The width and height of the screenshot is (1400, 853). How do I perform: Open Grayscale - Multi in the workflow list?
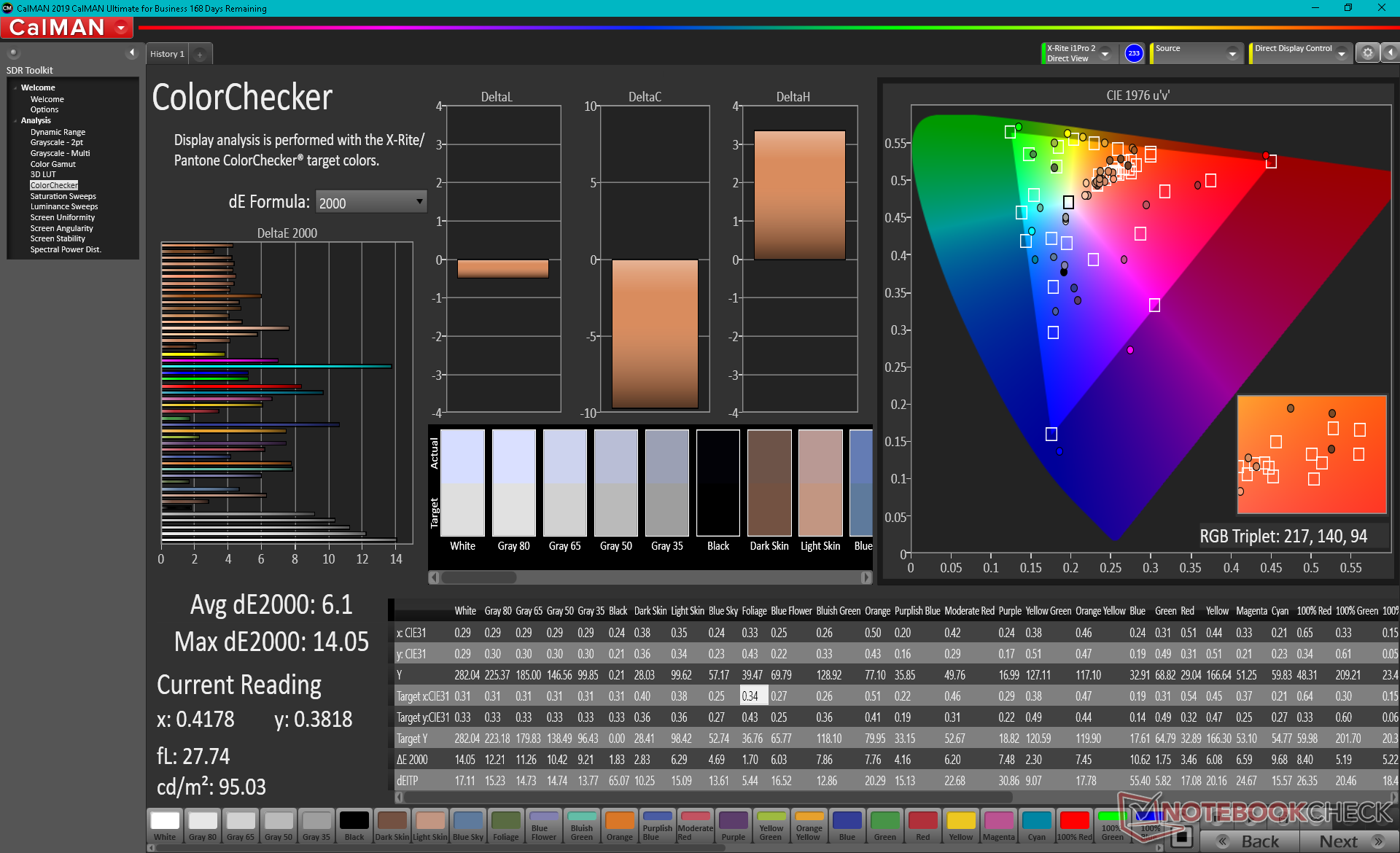click(60, 153)
